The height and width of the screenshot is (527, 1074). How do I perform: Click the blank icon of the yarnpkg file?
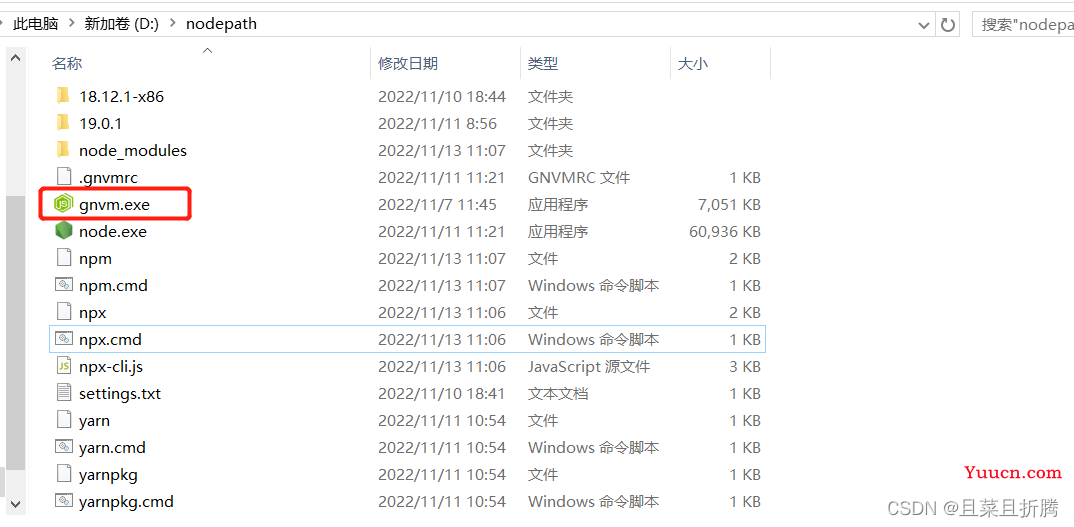[x=64, y=474]
